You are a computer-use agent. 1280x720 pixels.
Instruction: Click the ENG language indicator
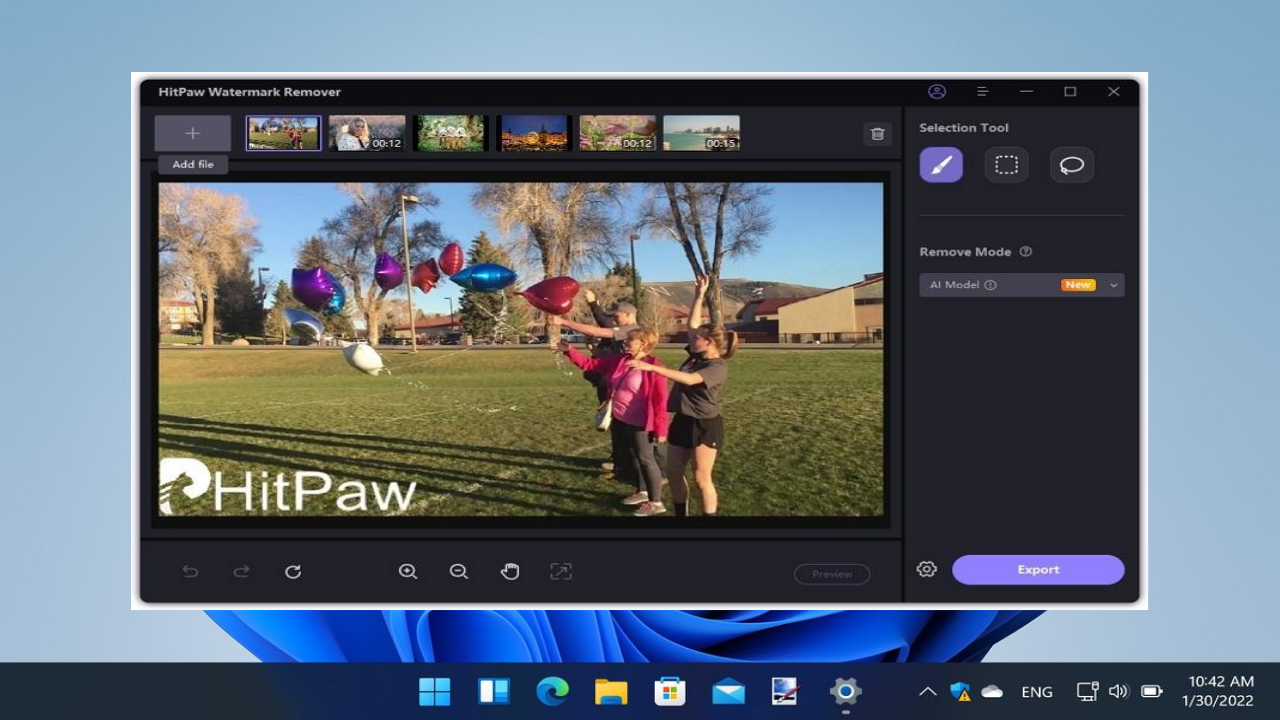(x=1037, y=692)
